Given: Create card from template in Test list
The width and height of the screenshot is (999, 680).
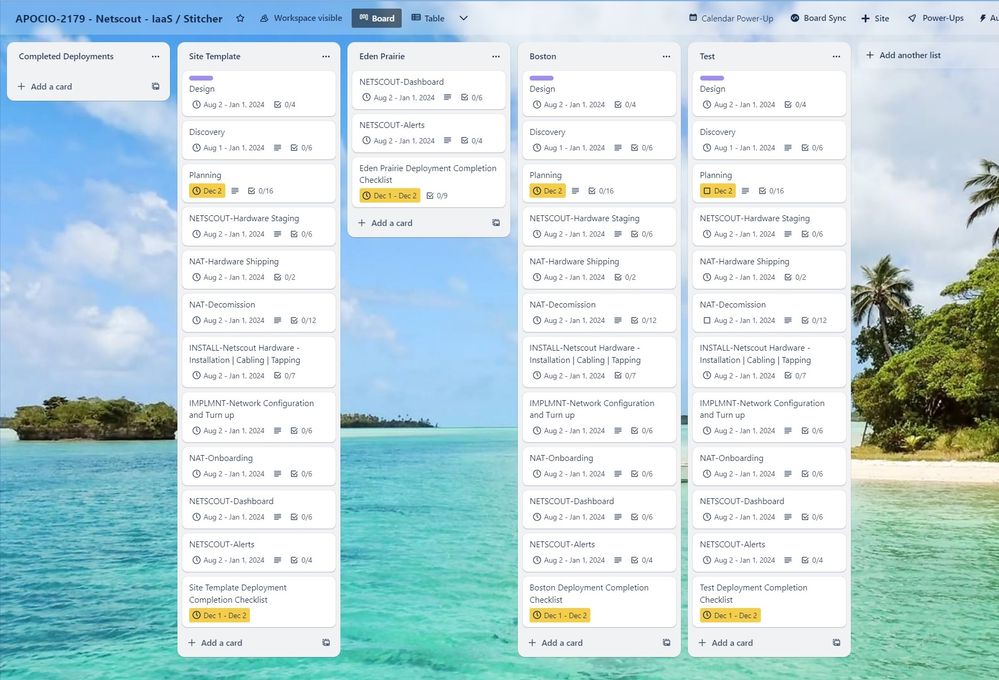Looking at the screenshot, I should [836, 643].
